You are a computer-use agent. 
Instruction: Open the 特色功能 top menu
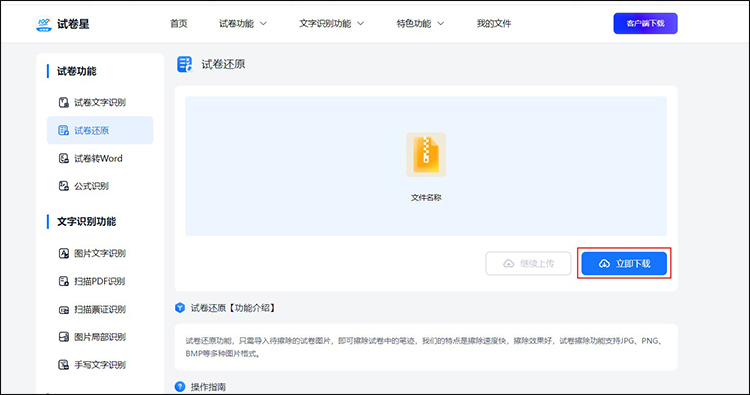point(414,23)
